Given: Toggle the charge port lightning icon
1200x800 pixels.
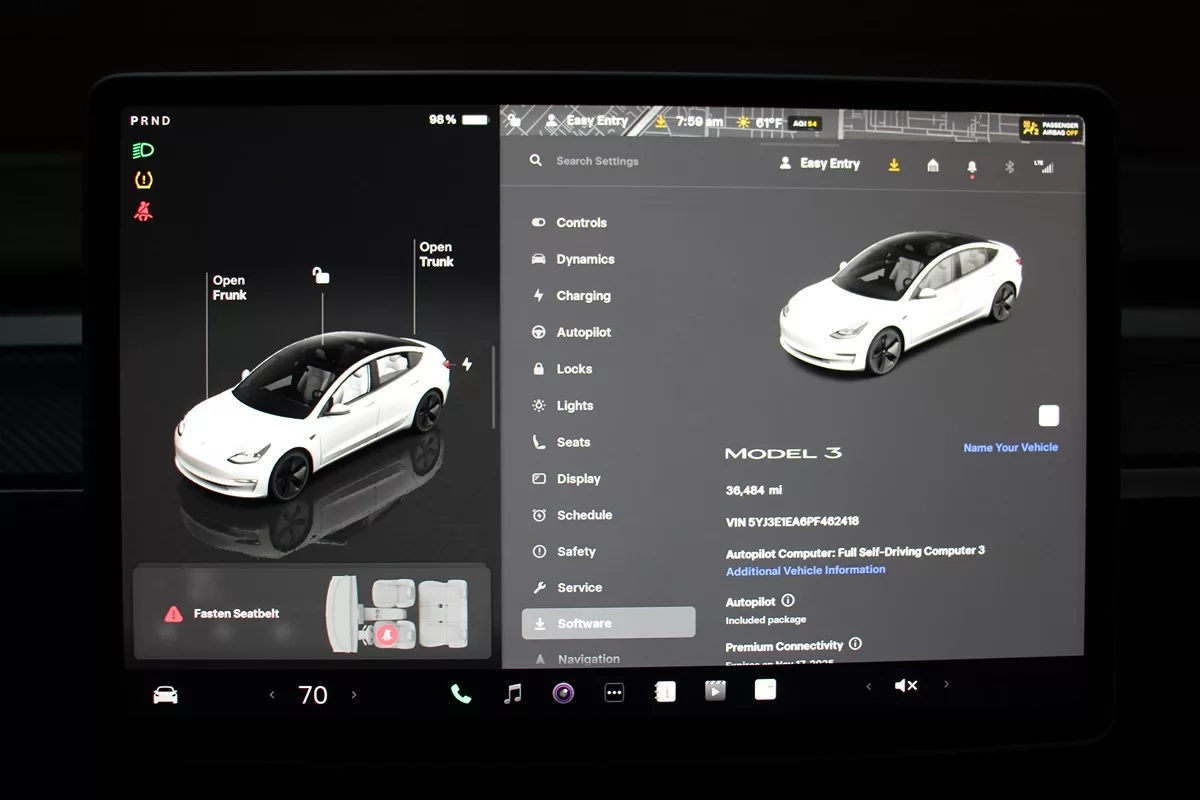Looking at the screenshot, I should coord(466,365).
